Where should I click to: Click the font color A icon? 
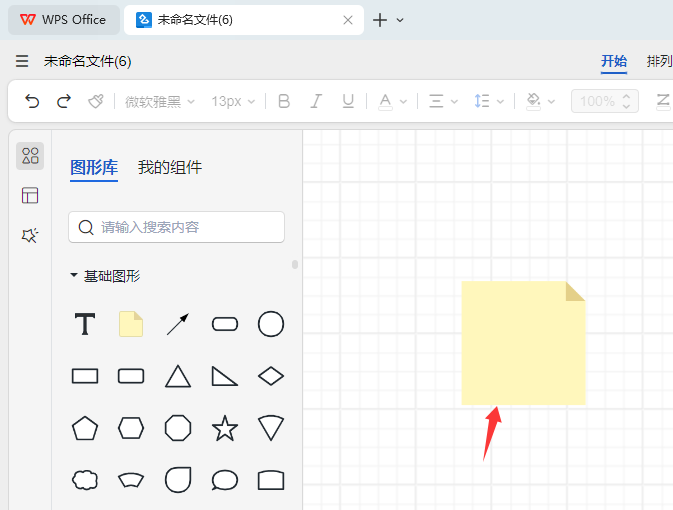tap(385, 102)
